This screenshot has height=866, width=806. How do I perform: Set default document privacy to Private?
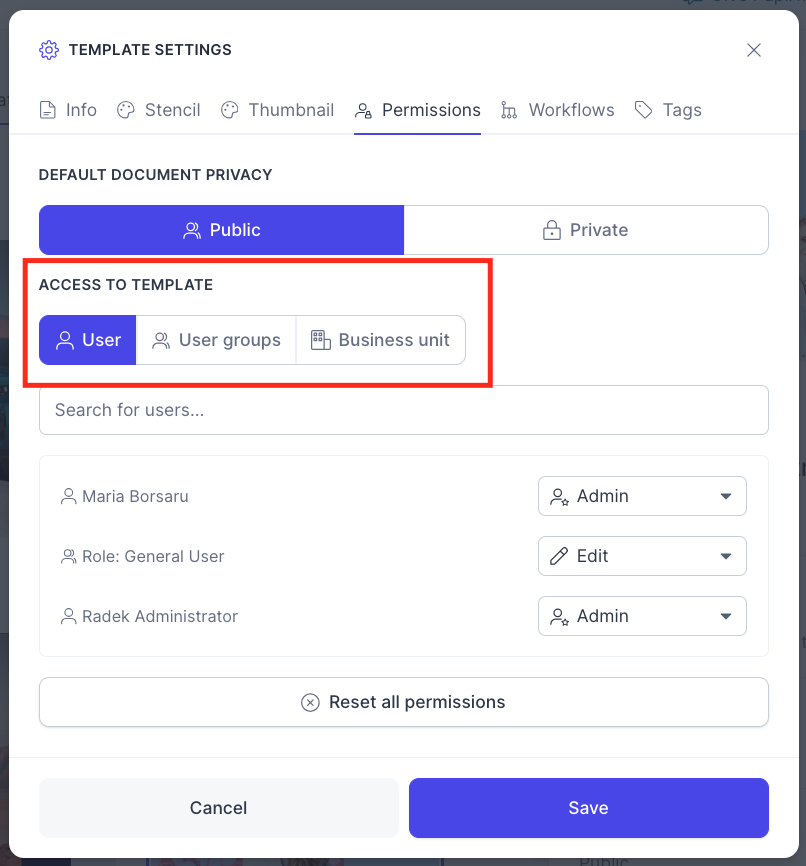click(x=586, y=230)
